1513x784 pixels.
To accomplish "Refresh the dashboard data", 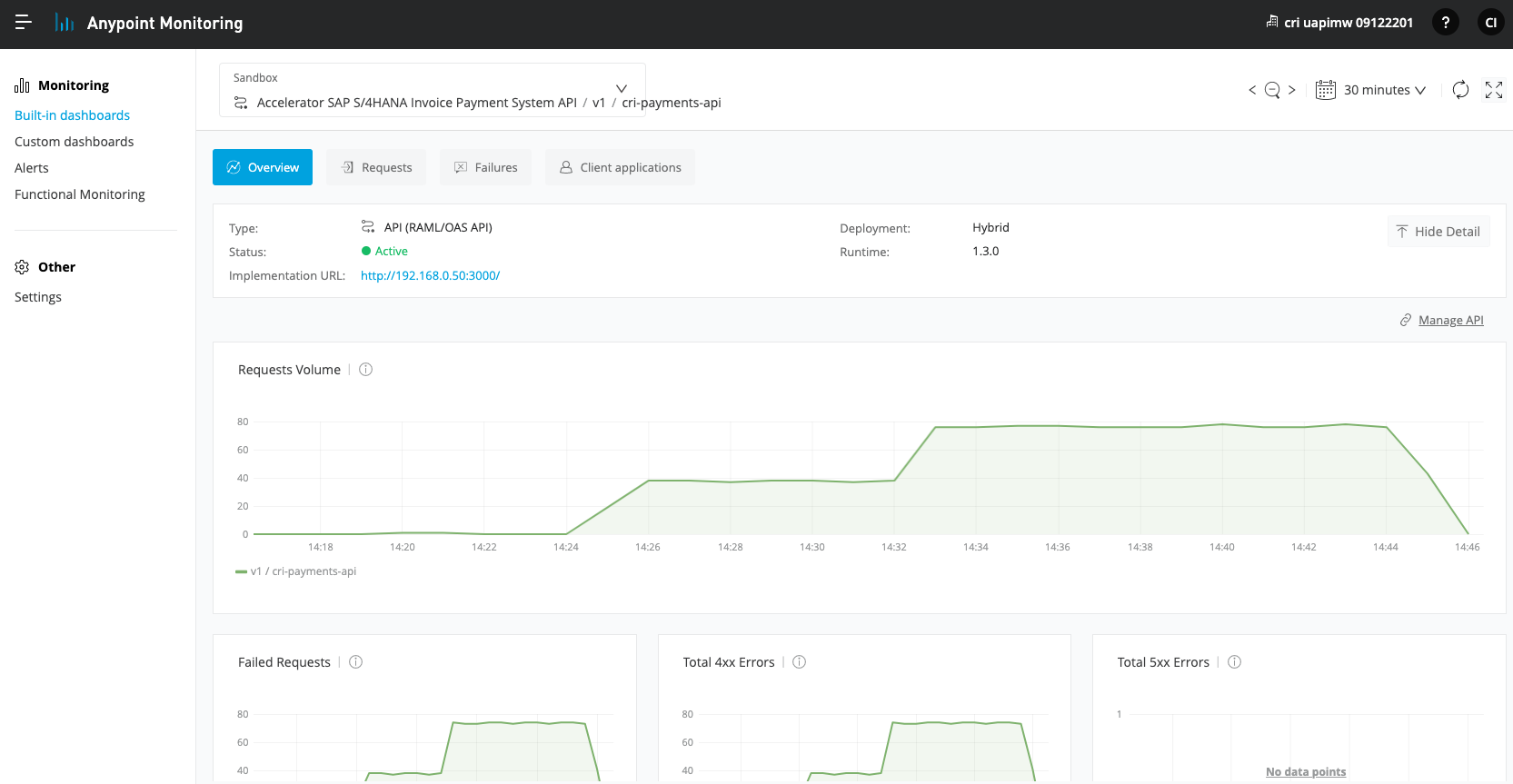I will (1460, 90).
